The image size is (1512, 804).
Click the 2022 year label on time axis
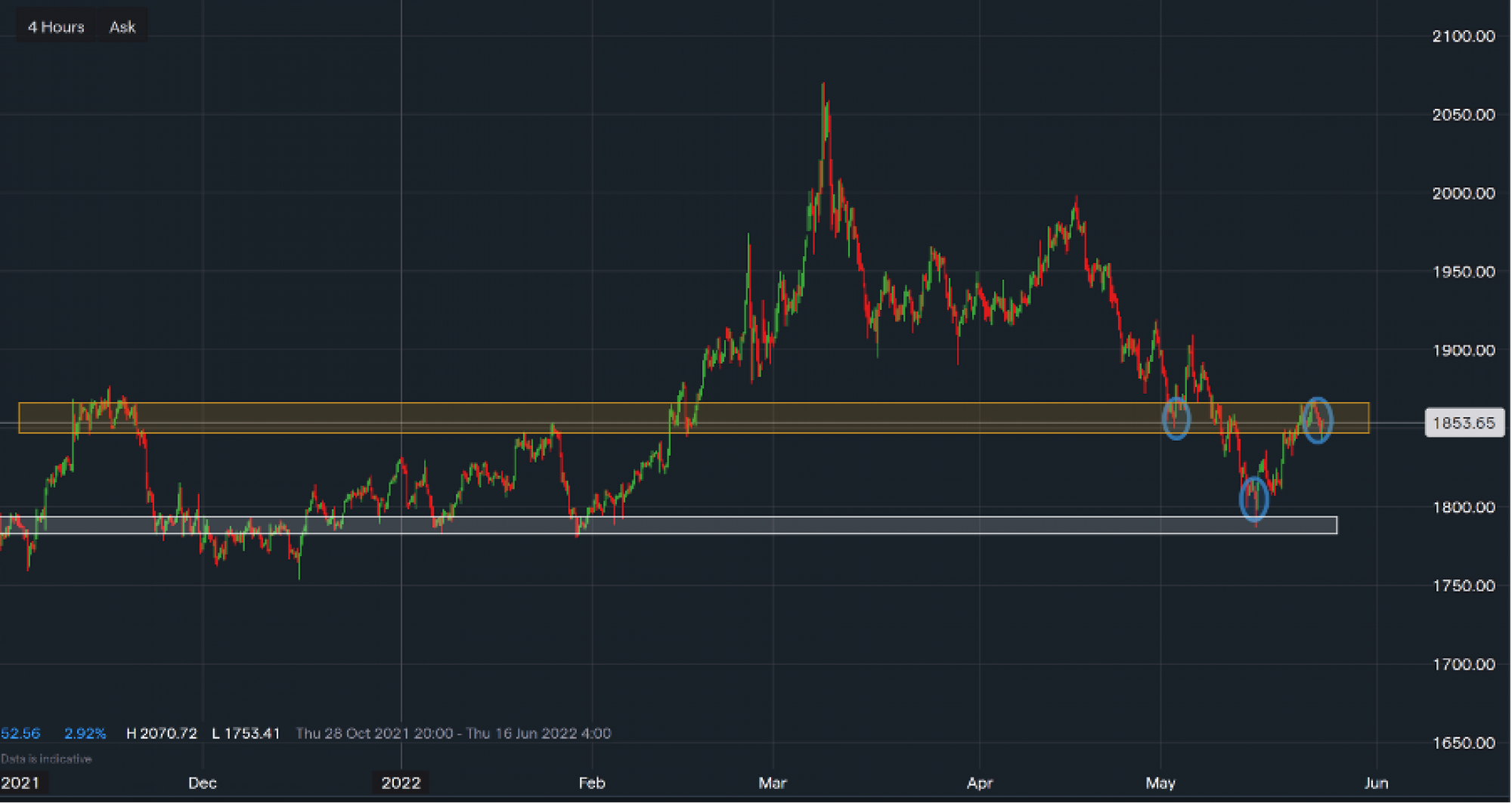coord(401,783)
